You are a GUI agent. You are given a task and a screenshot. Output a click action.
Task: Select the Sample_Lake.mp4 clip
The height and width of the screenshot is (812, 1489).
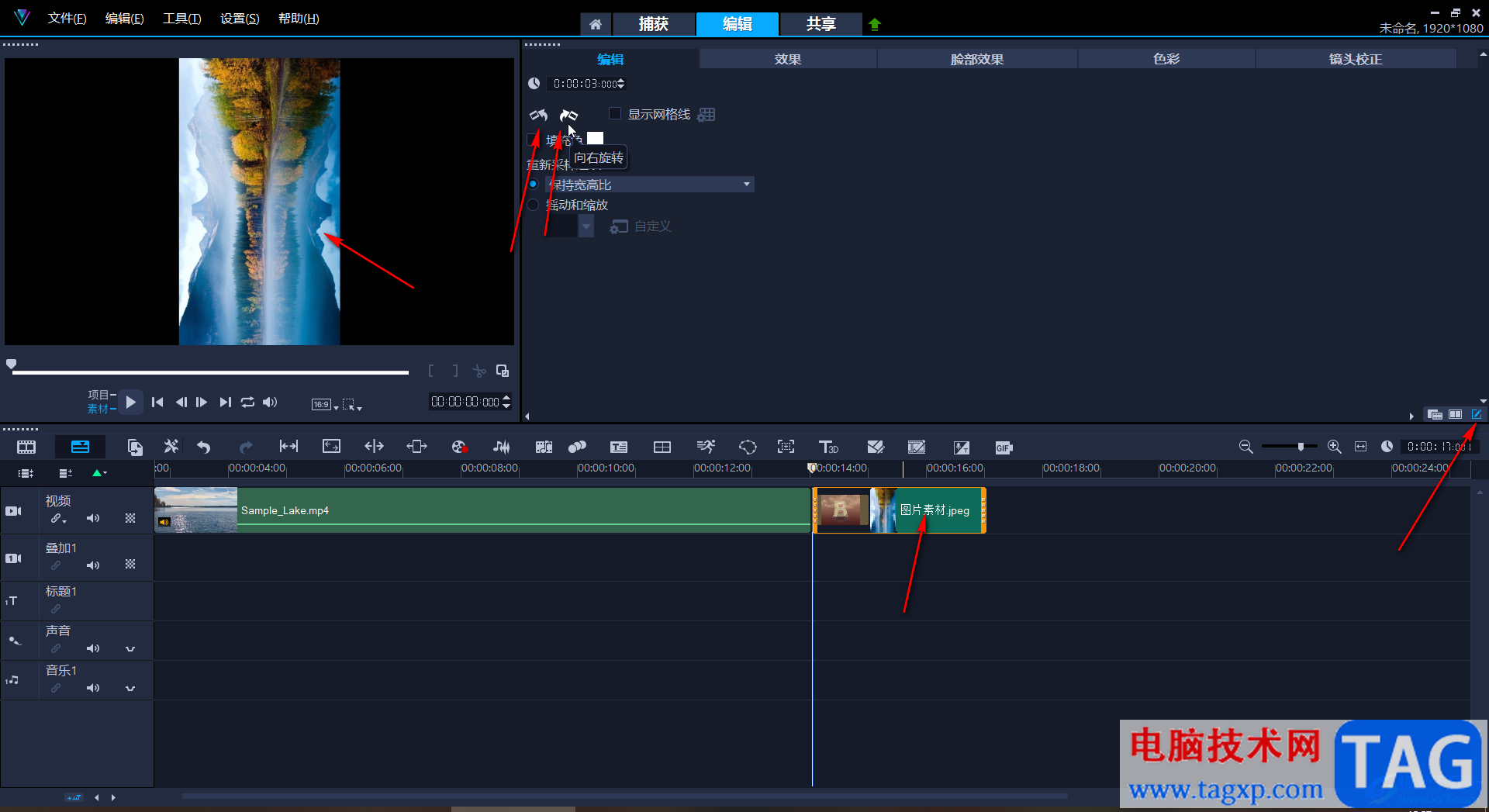click(482, 510)
